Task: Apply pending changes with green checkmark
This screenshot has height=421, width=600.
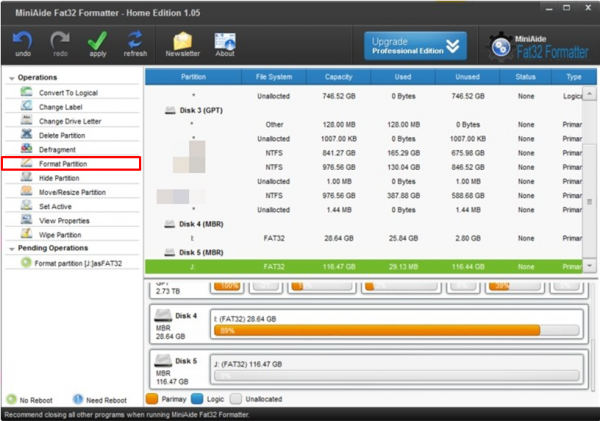Action: 97,43
